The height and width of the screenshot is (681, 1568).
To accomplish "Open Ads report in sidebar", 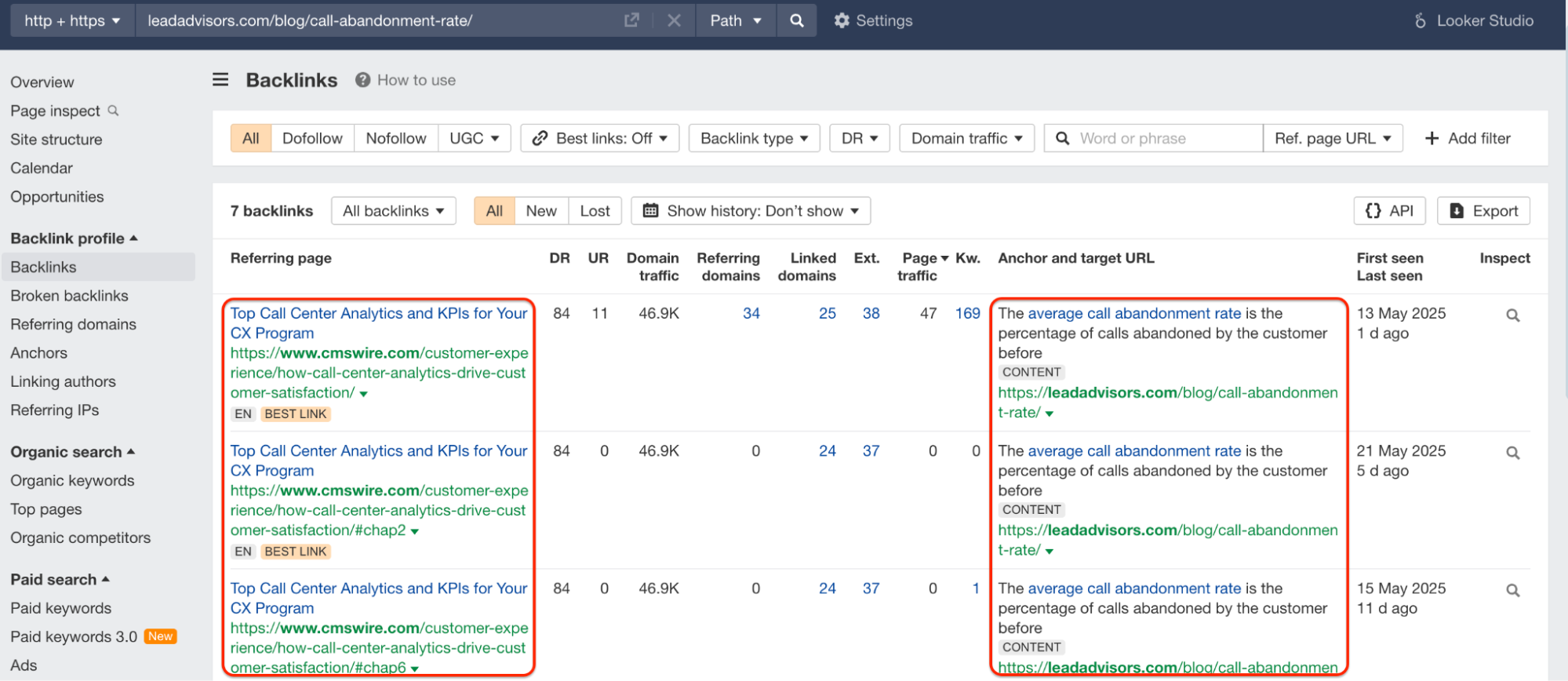I will click(x=24, y=665).
